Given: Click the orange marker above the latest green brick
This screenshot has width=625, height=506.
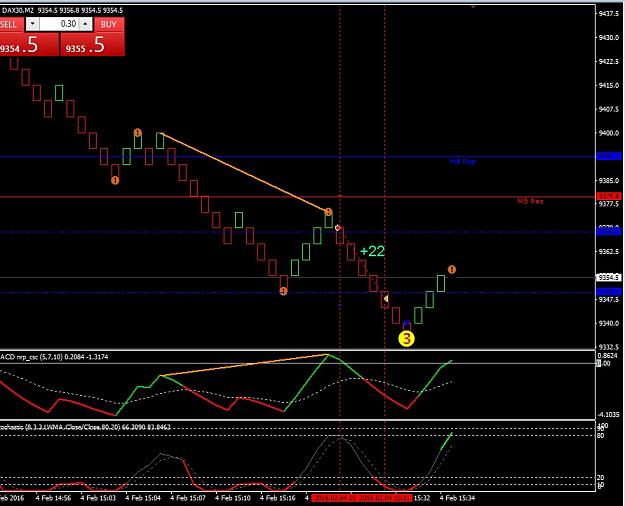Looking at the screenshot, I should click(452, 270).
